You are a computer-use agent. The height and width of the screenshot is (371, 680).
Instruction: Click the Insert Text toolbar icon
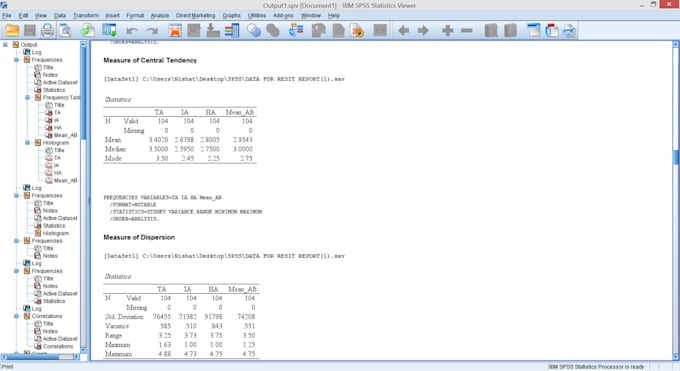(x=569, y=30)
